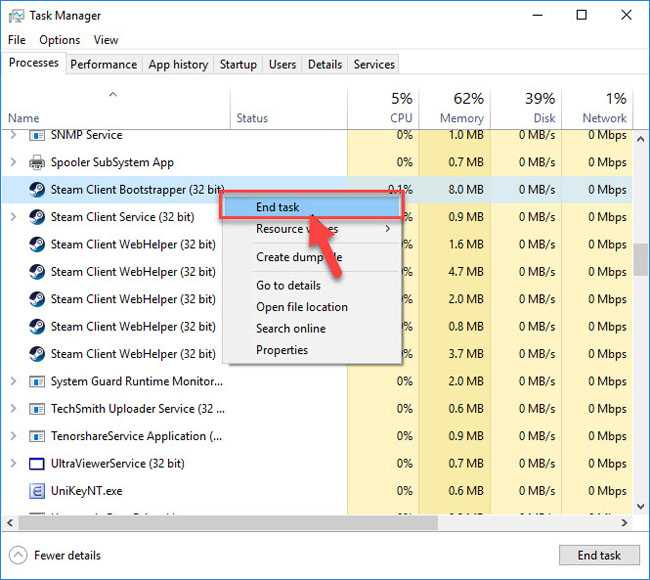Click the SNMP Service process icon

coord(37,135)
